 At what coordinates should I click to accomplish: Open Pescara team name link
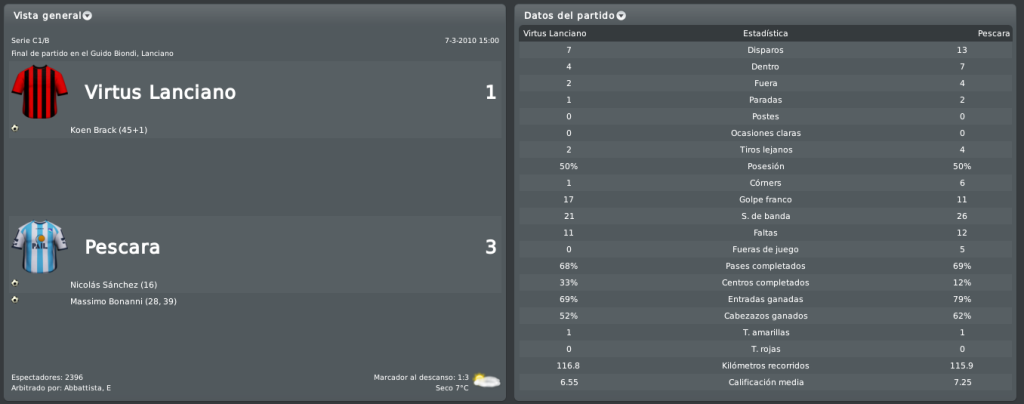(x=123, y=247)
